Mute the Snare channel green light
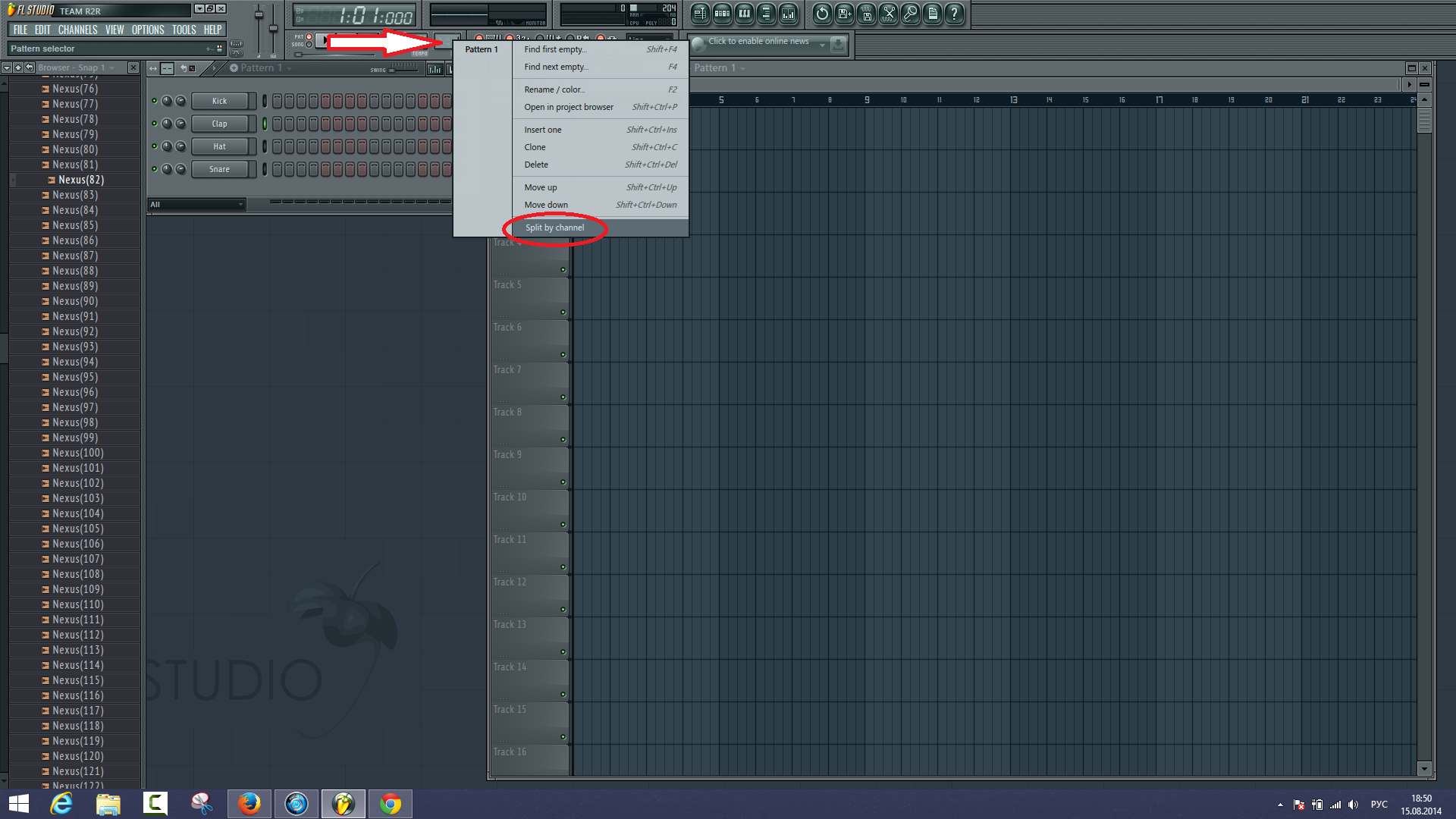 tap(154, 169)
